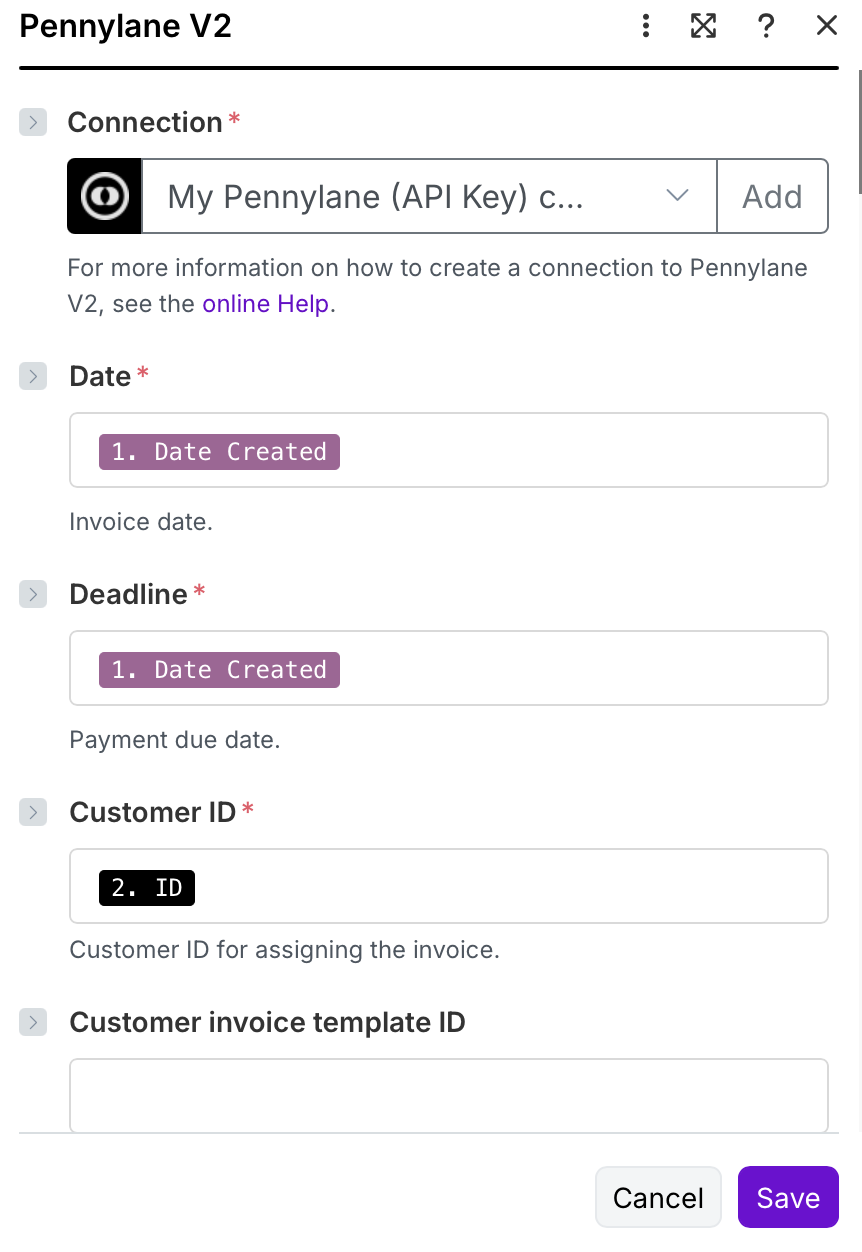
Task: Click the 2. ID pill in Customer ID
Action: click(x=147, y=888)
